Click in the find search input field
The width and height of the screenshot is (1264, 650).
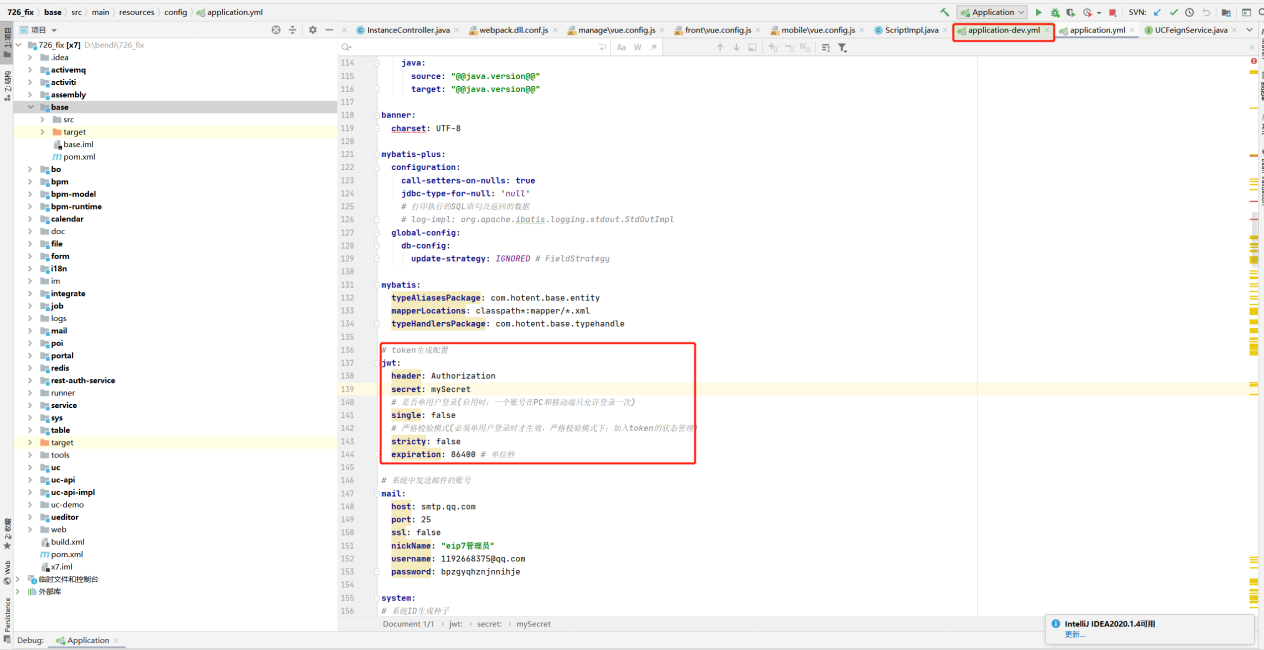tap(470, 47)
